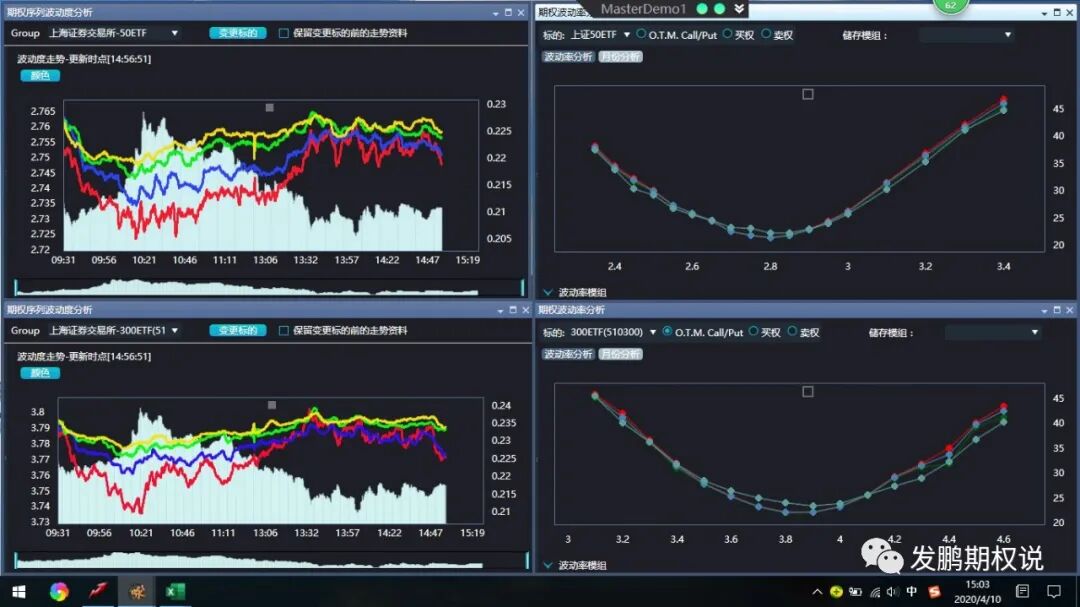Maximize the bottom-left 期权序列波动度分析 panel
This screenshot has height=607, width=1080.
point(512,310)
